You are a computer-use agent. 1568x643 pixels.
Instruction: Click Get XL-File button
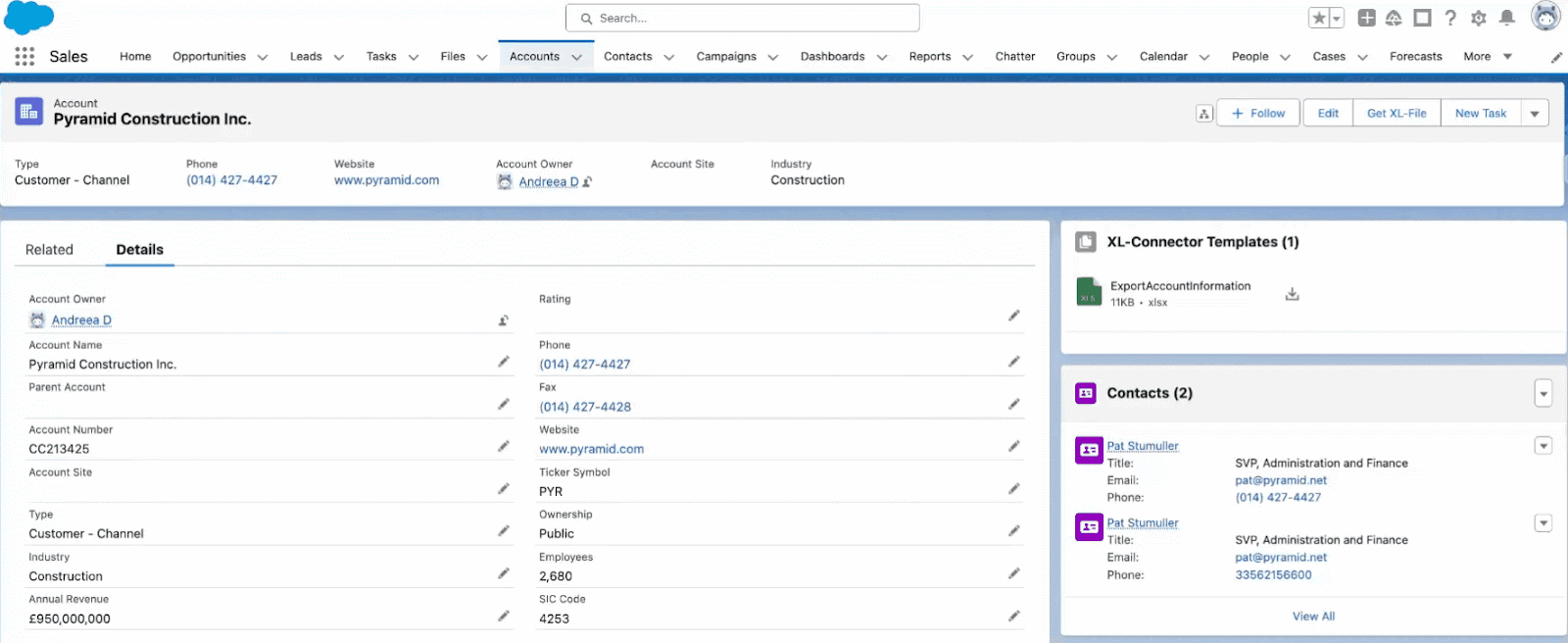1397,114
